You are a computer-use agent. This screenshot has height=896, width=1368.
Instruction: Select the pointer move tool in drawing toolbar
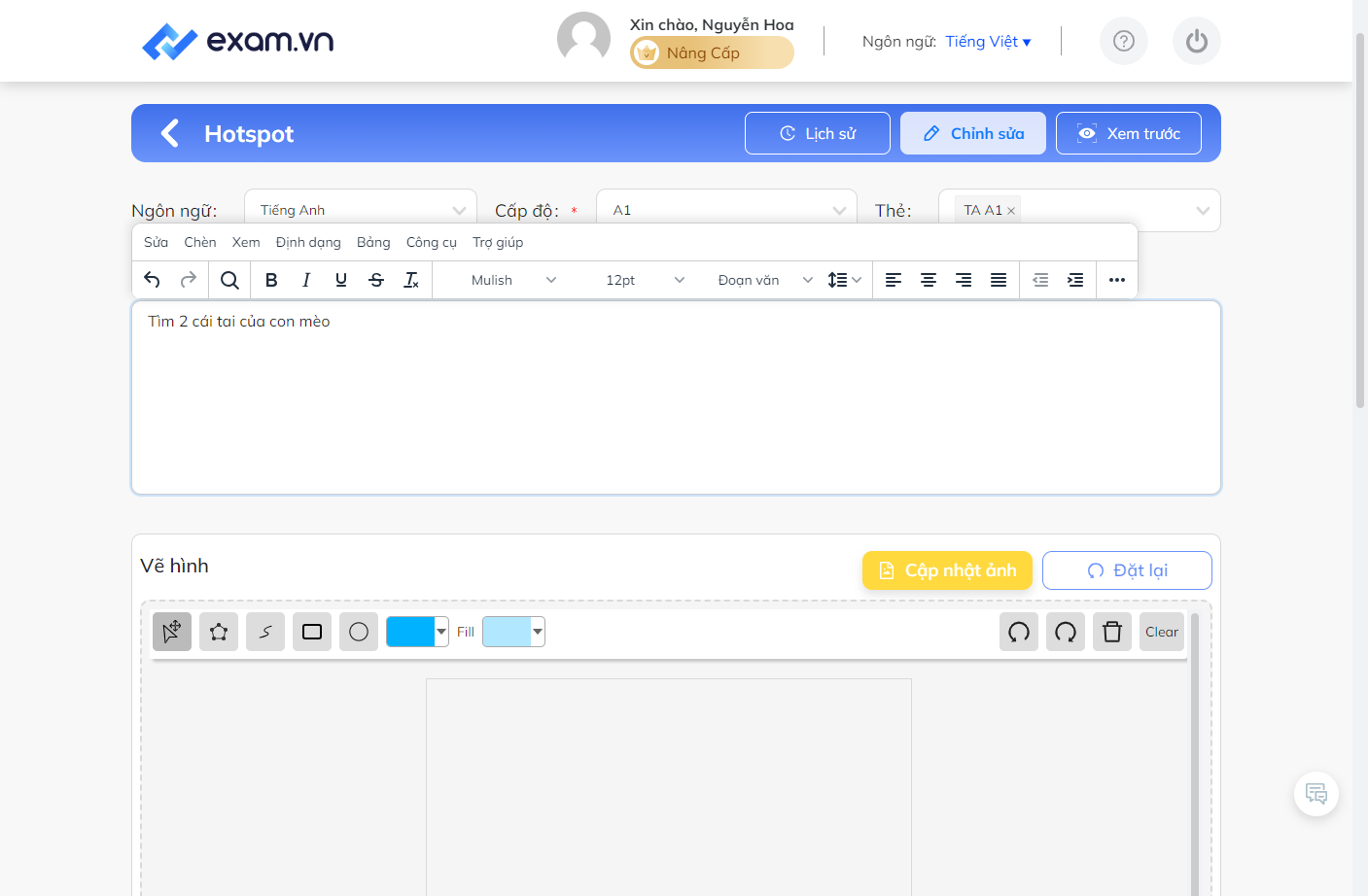coord(172,632)
